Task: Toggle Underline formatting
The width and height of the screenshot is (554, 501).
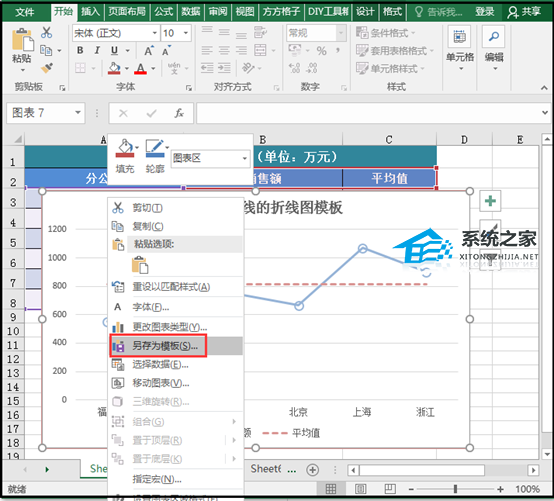Action: [114, 51]
